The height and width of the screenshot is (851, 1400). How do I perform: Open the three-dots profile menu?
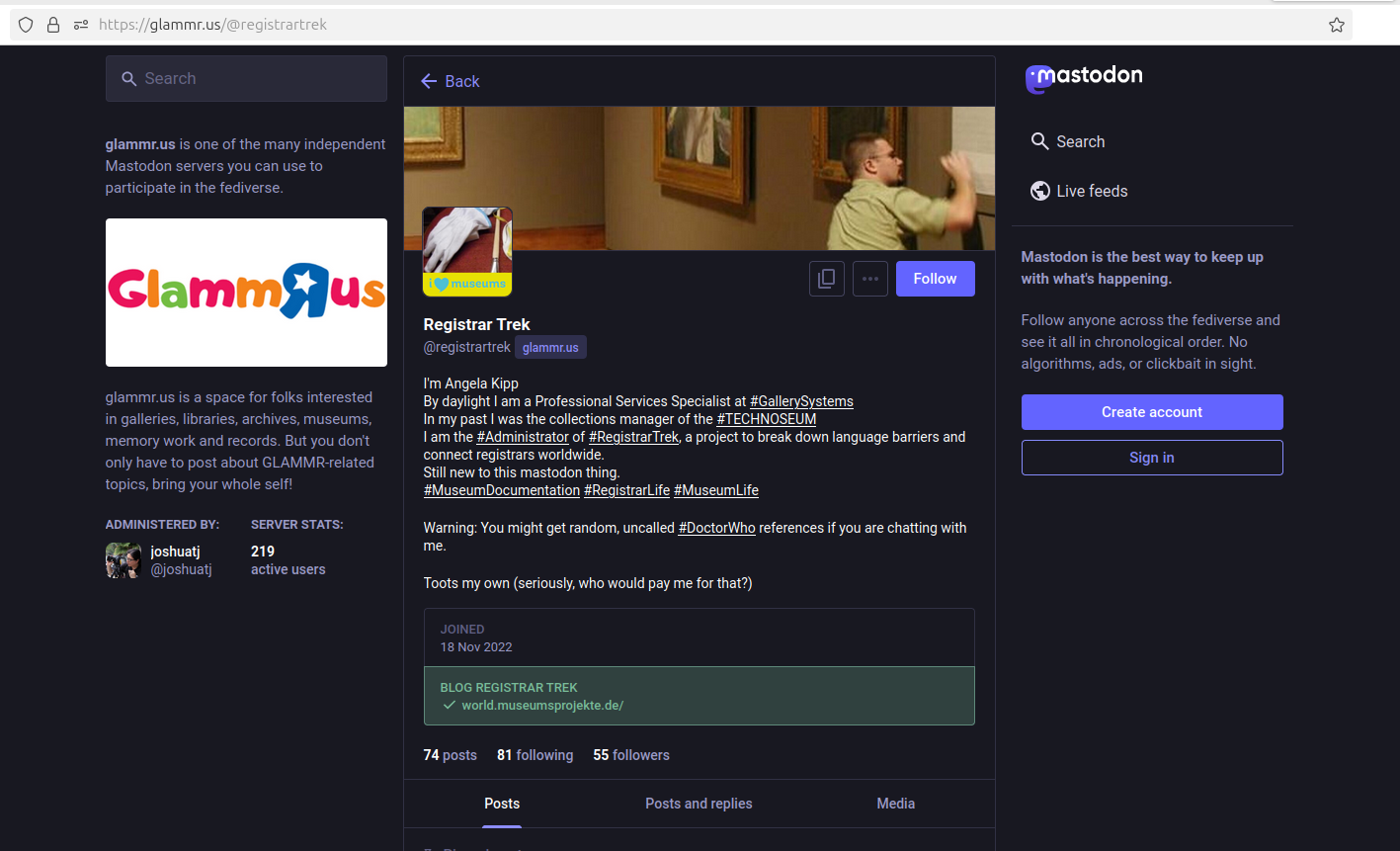pos(869,279)
